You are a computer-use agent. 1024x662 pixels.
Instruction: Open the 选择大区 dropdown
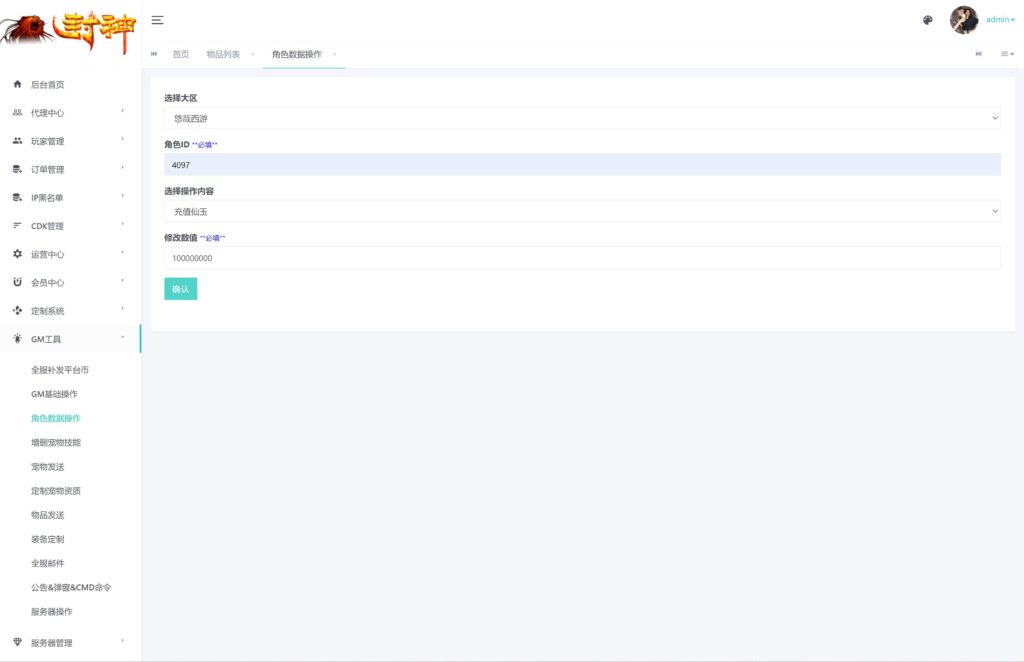pos(582,118)
